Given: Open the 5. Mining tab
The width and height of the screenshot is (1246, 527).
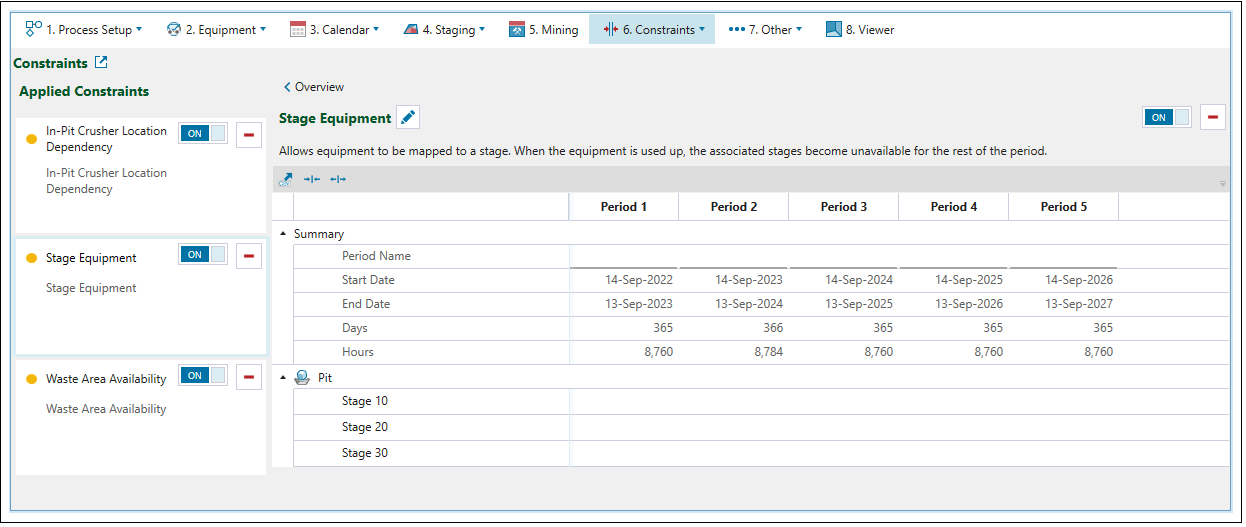Looking at the screenshot, I should (544, 30).
